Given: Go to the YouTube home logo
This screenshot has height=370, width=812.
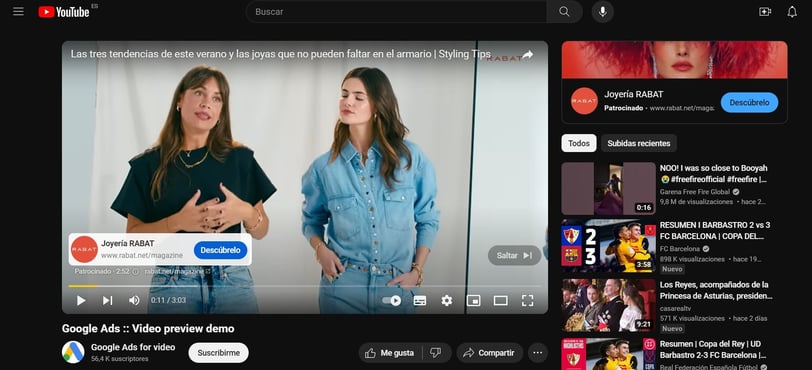Looking at the screenshot, I should tap(64, 11).
